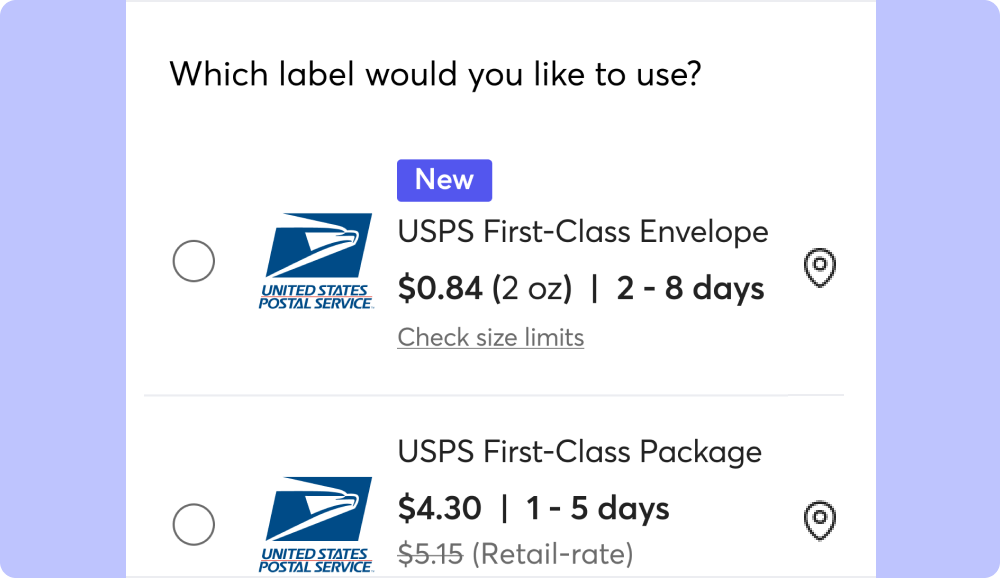Click the USPS First-Class Envelope title
This screenshot has width=1000, height=578.
point(583,232)
